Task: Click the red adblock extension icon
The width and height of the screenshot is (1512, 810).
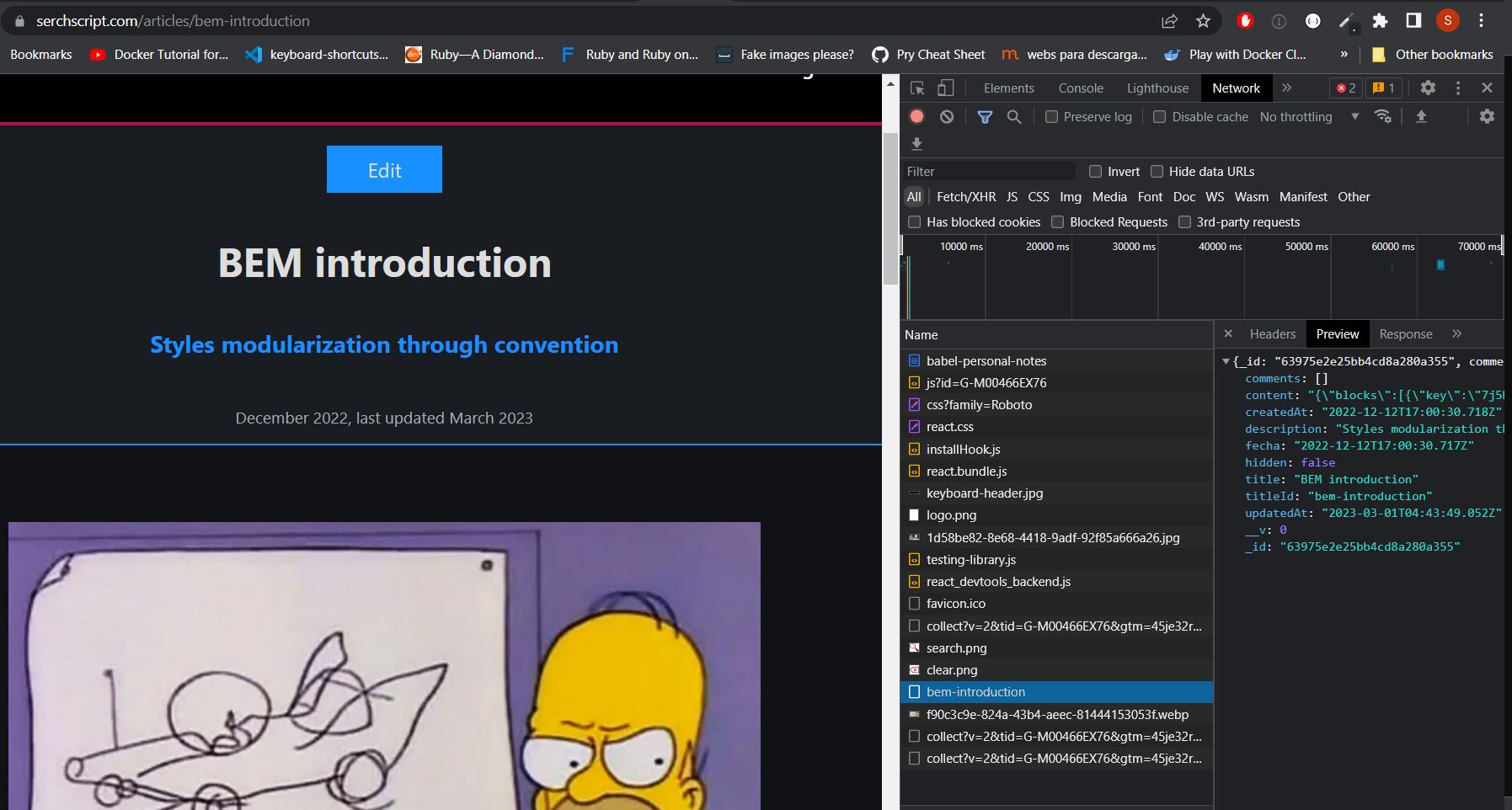Action: tap(1245, 21)
